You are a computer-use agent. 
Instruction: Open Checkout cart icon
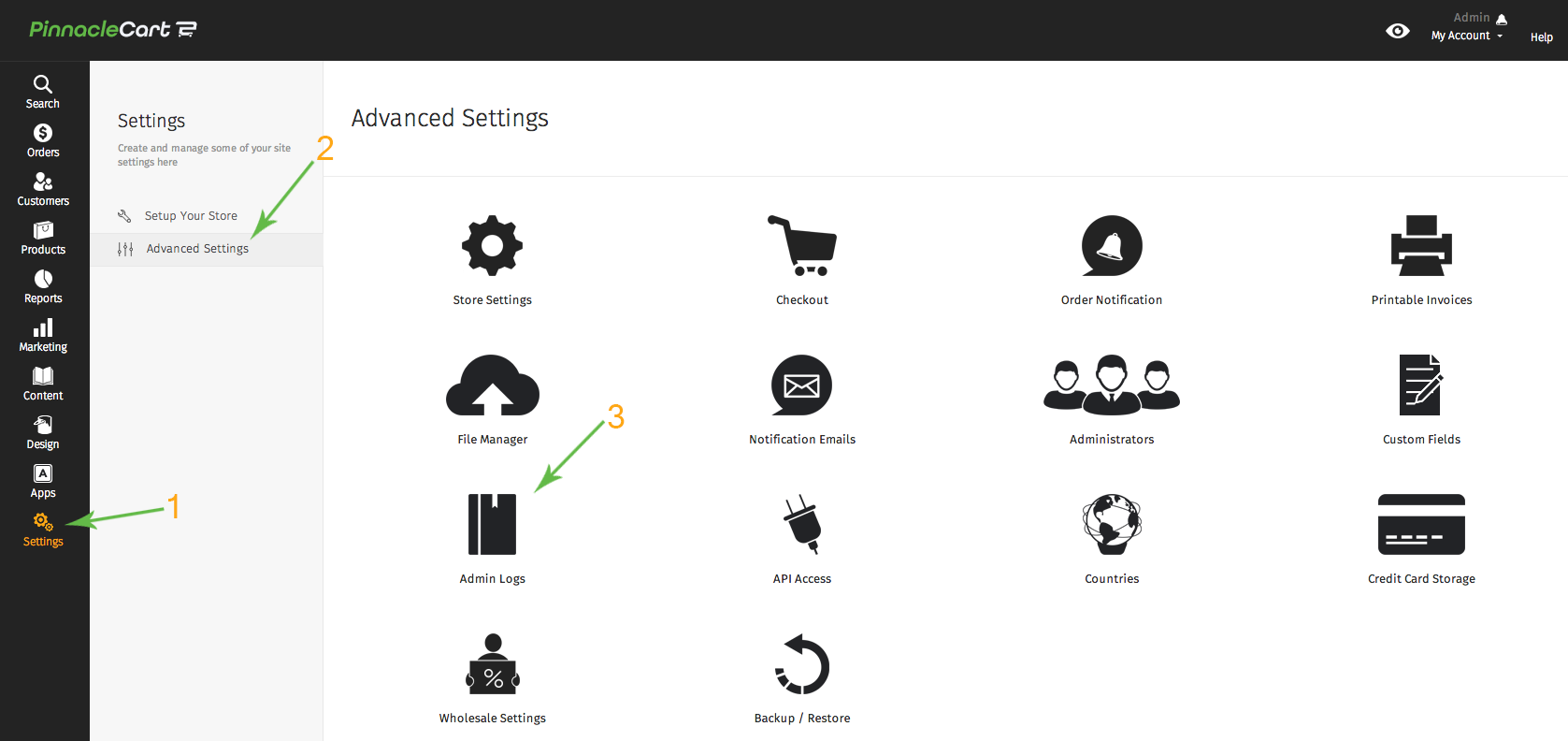pyautogui.click(x=802, y=245)
